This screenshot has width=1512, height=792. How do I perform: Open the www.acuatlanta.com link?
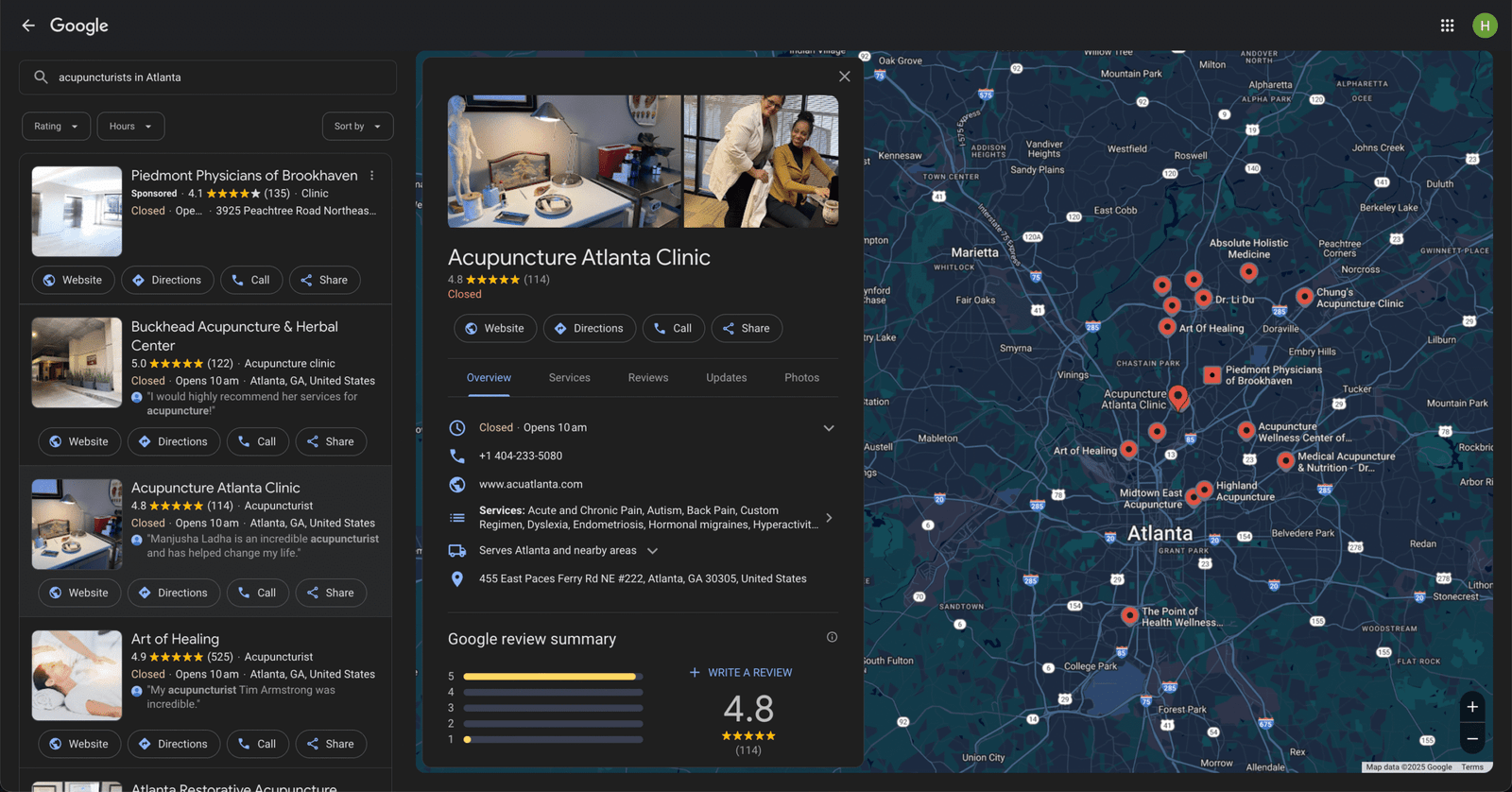point(531,485)
